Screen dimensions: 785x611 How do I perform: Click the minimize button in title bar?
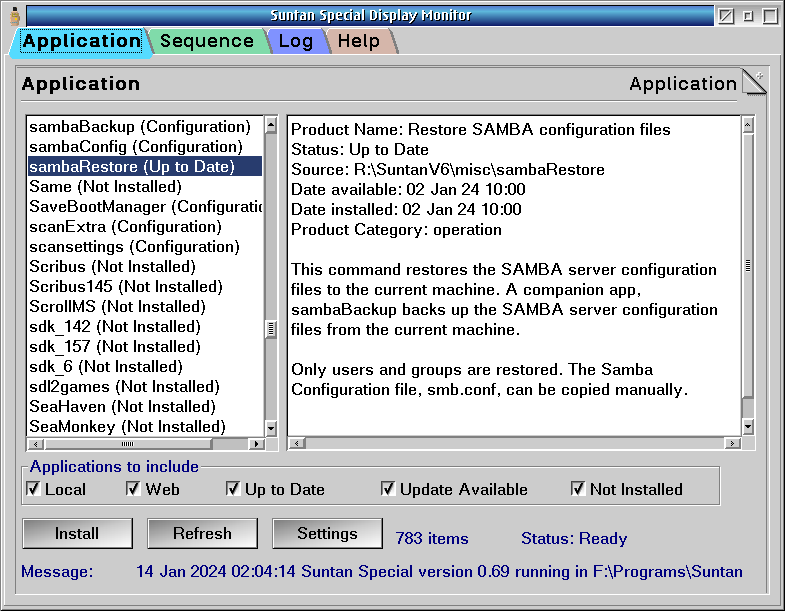(748, 16)
